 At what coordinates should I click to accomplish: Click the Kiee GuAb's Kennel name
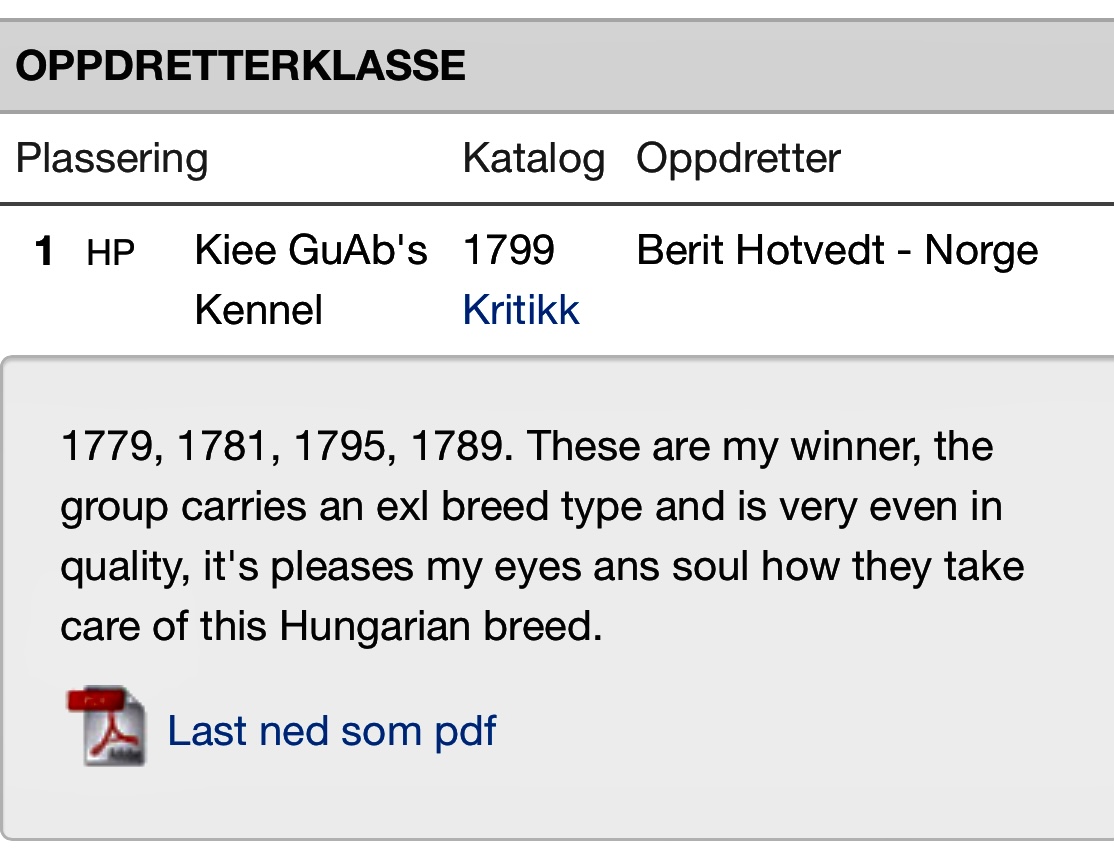[311, 280]
